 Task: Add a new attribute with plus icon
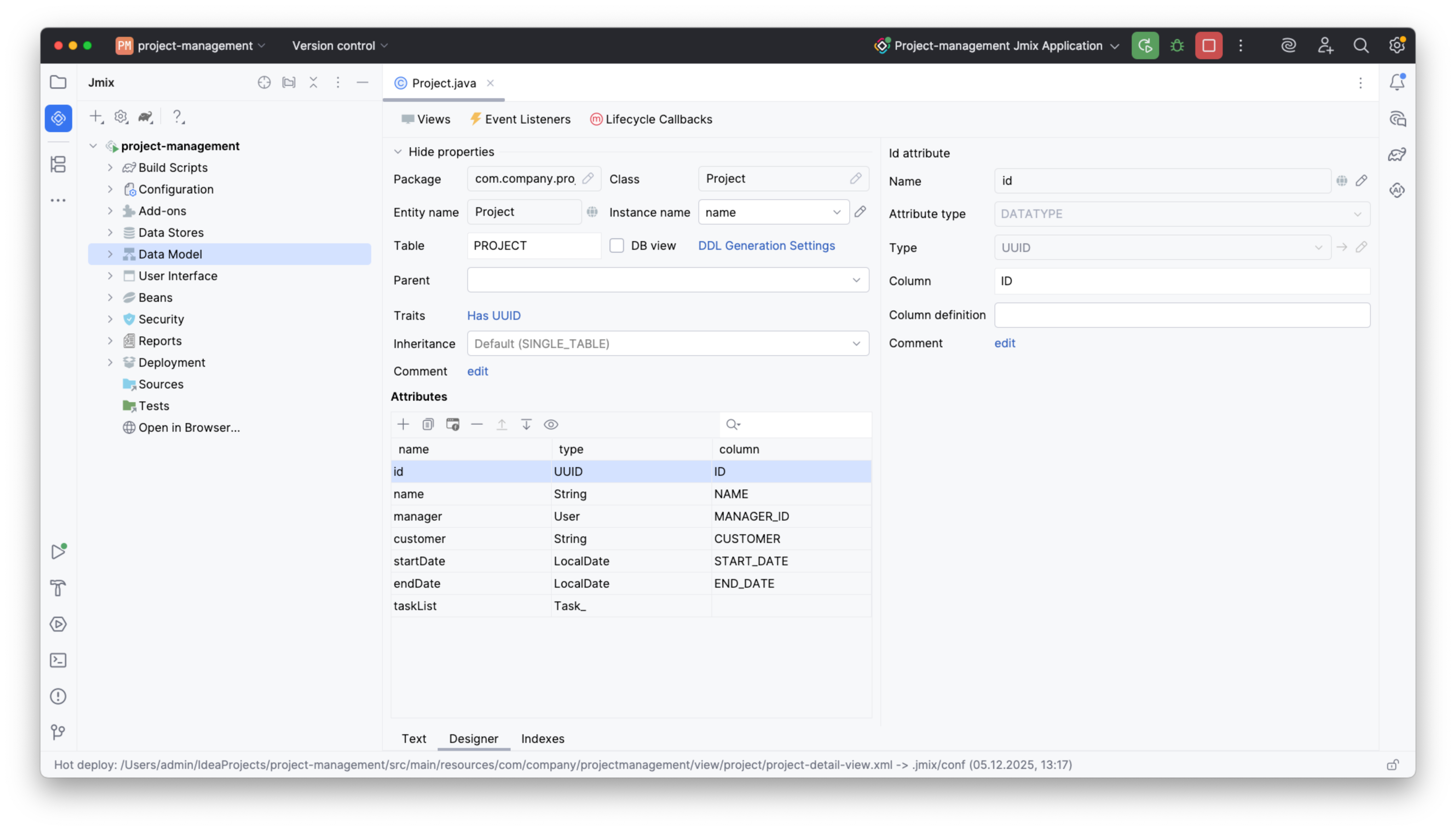pyautogui.click(x=403, y=424)
